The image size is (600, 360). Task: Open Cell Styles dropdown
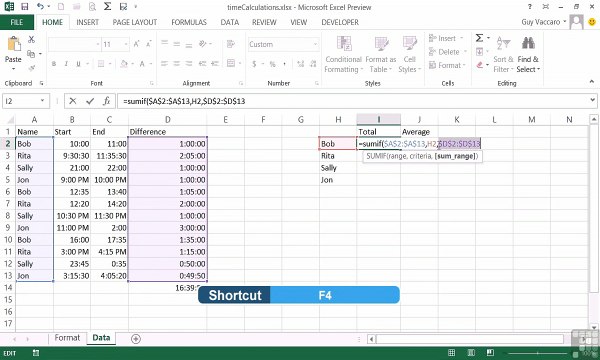point(409,54)
